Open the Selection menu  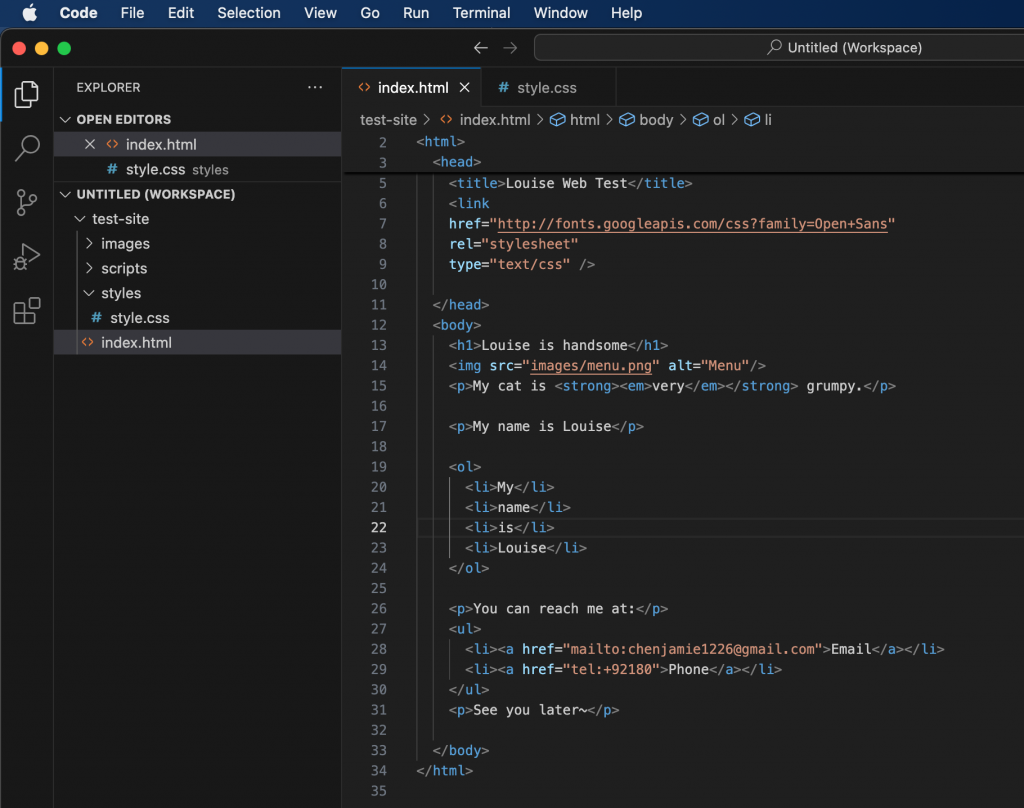(249, 13)
